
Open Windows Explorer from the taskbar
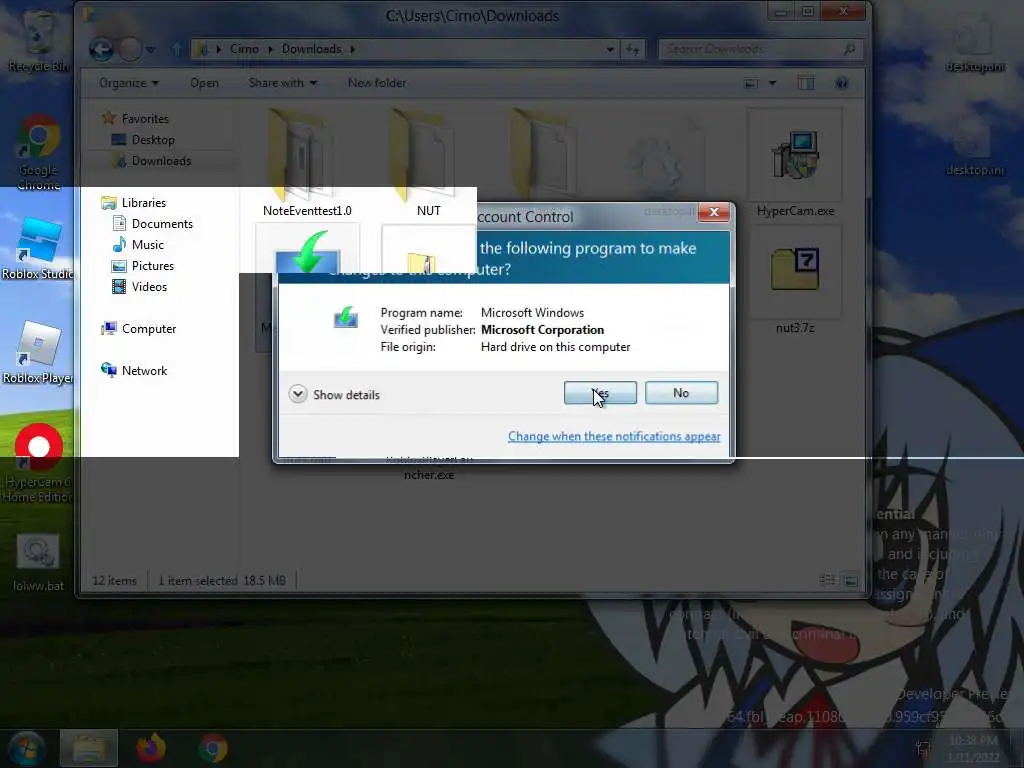click(x=89, y=748)
